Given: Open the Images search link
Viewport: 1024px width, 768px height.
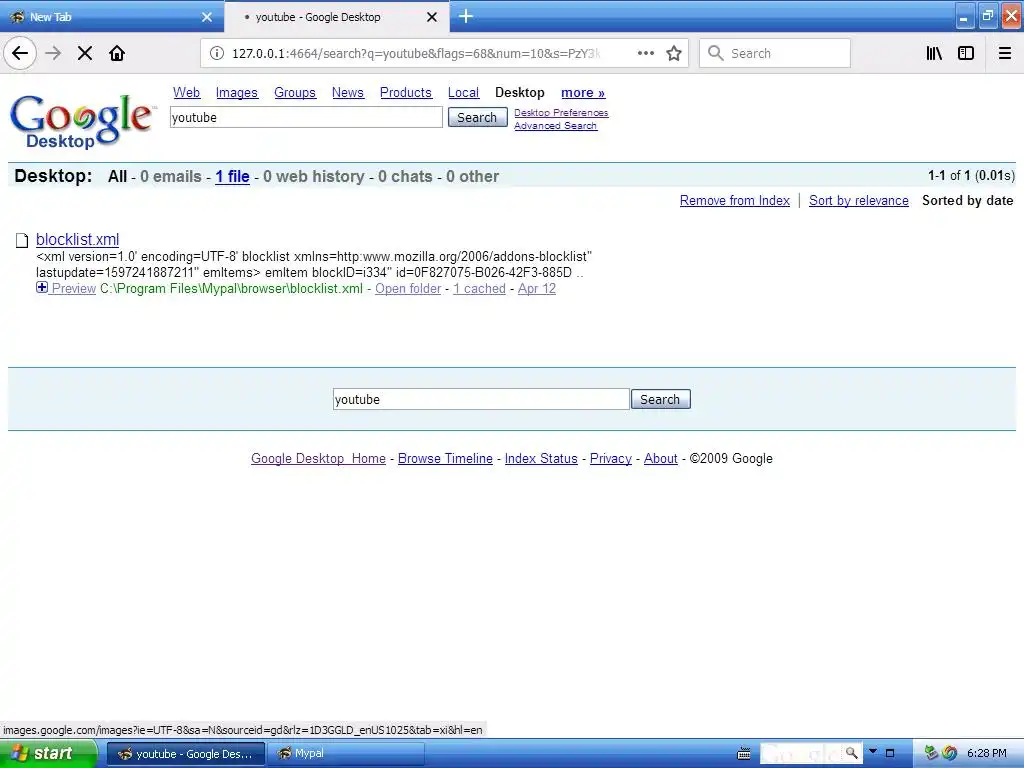Looking at the screenshot, I should [236, 93].
